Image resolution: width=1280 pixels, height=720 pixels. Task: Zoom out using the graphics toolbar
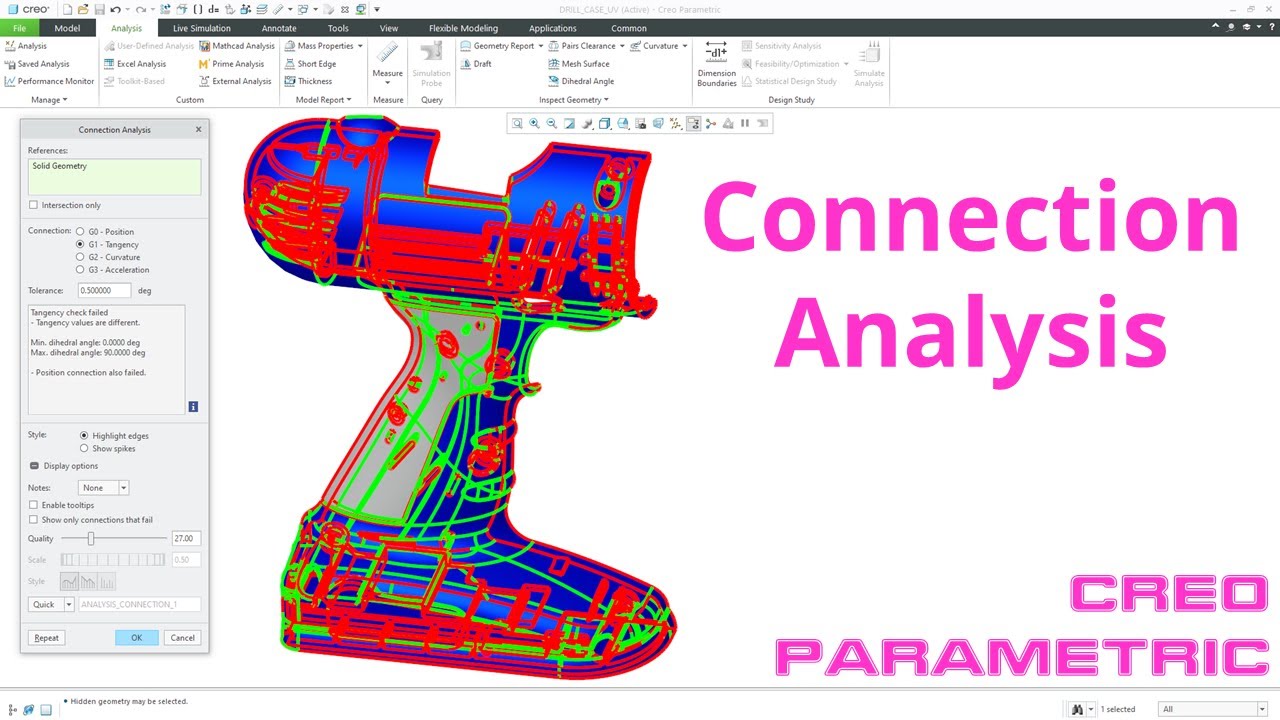[x=551, y=124]
